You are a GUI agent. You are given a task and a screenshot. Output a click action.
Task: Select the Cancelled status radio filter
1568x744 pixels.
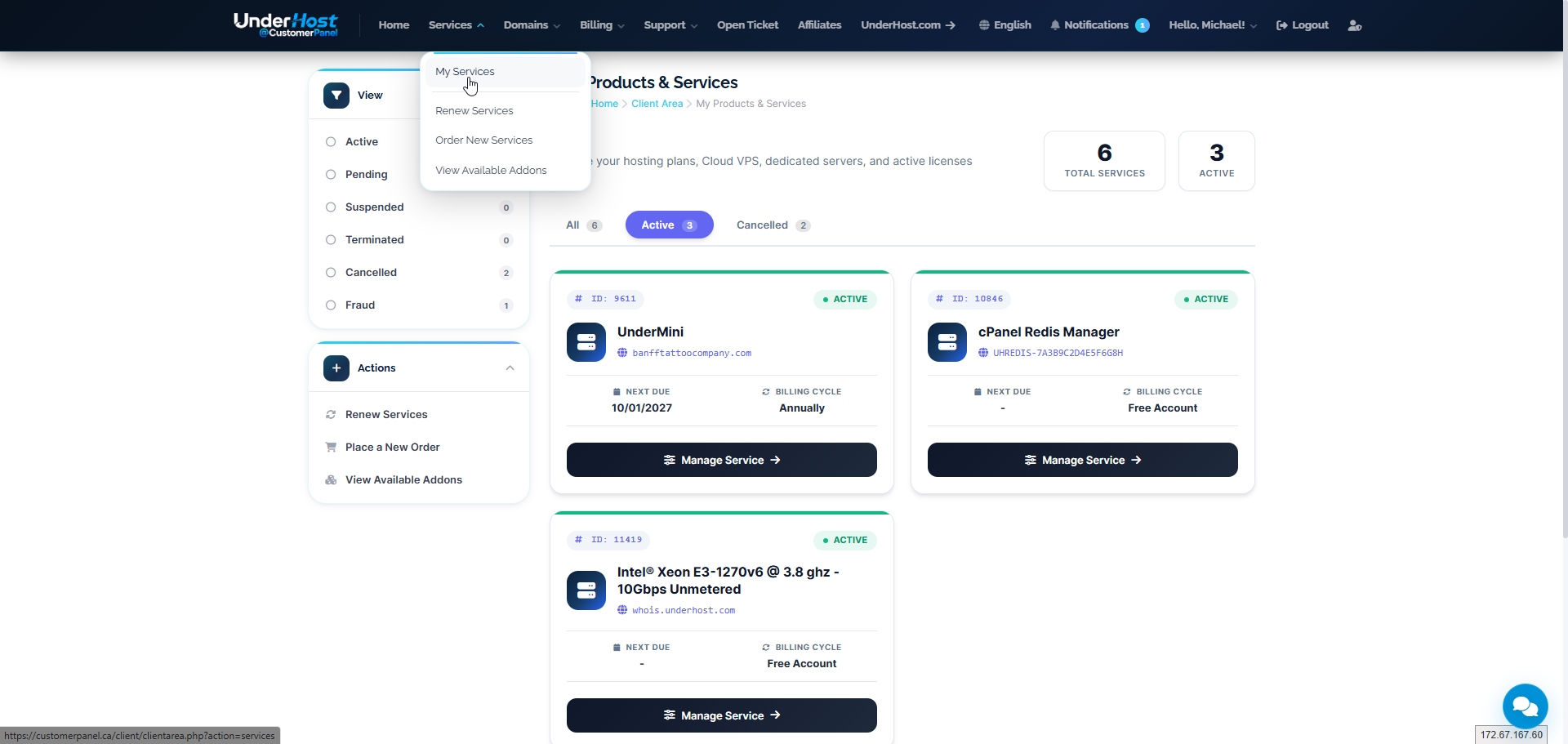coord(331,273)
